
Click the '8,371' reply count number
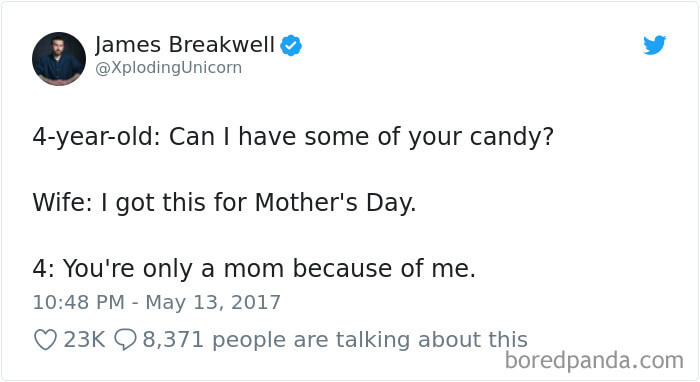pos(173,340)
